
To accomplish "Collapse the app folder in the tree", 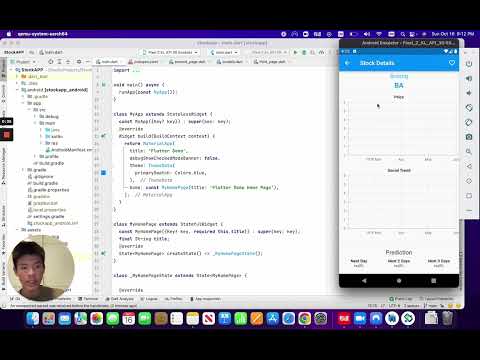I will [23, 103].
